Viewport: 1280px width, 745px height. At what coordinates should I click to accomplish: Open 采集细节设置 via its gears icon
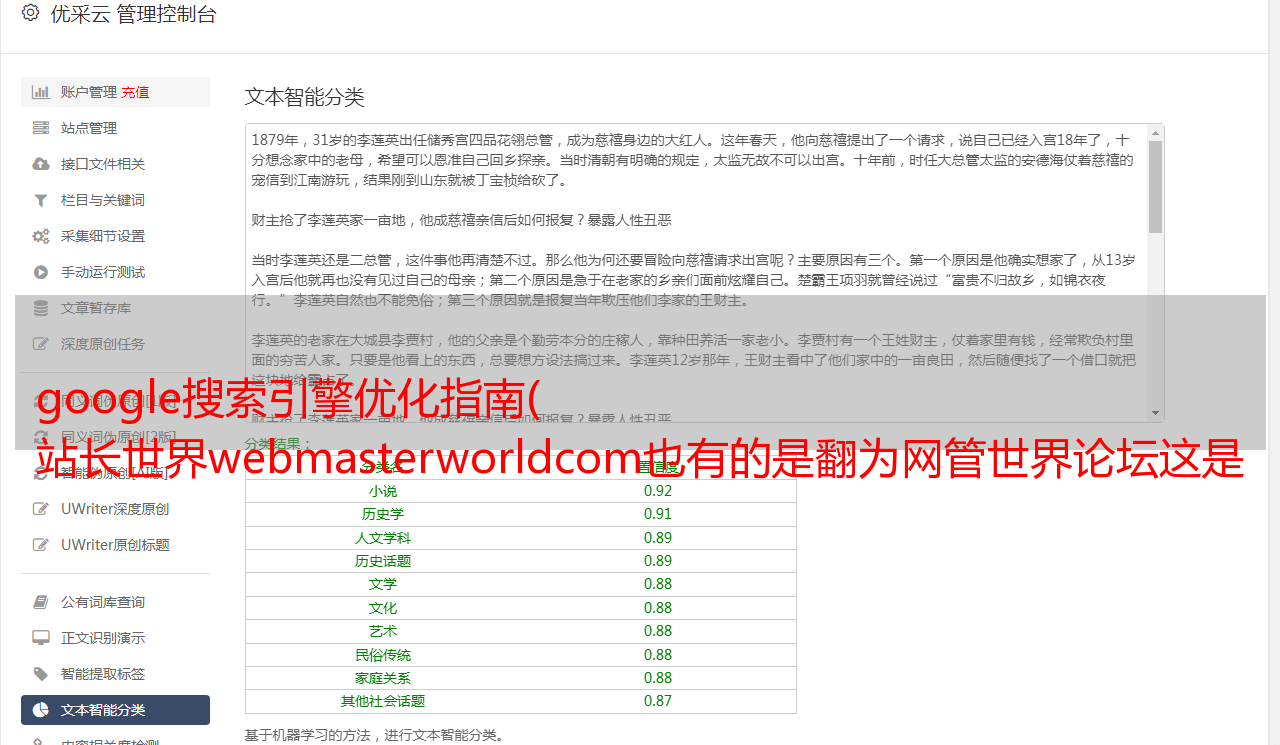(x=41, y=236)
